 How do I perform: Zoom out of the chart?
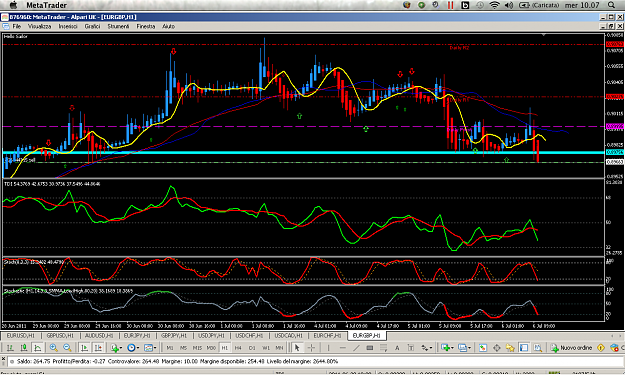click(x=67, y=348)
